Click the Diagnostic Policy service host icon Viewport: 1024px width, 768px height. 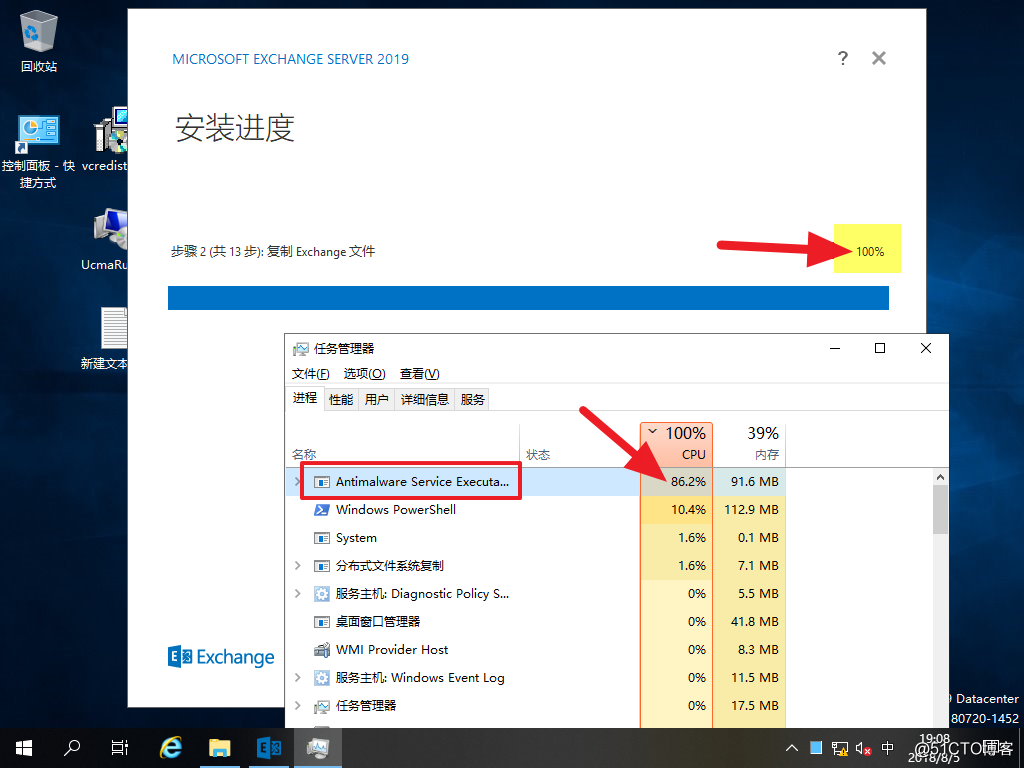(321, 594)
